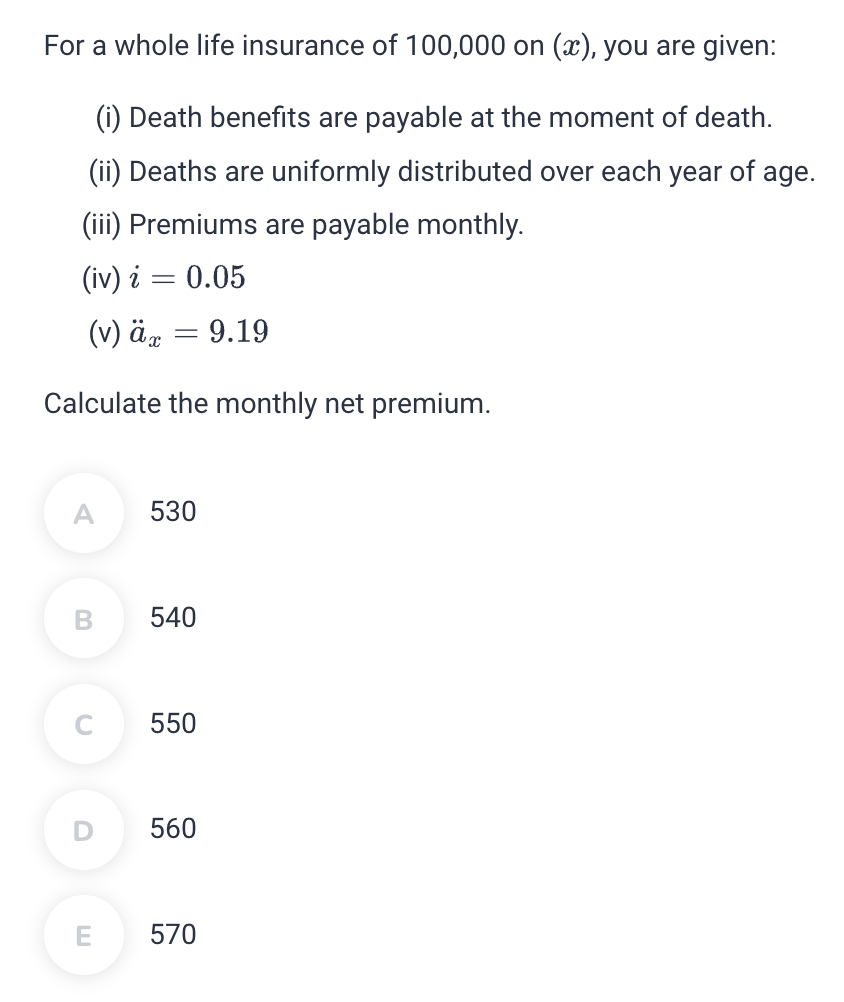The height and width of the screenshot is (1002, 844).
Task: Choose the answer labeled 540
Action: tap(171, 618)
